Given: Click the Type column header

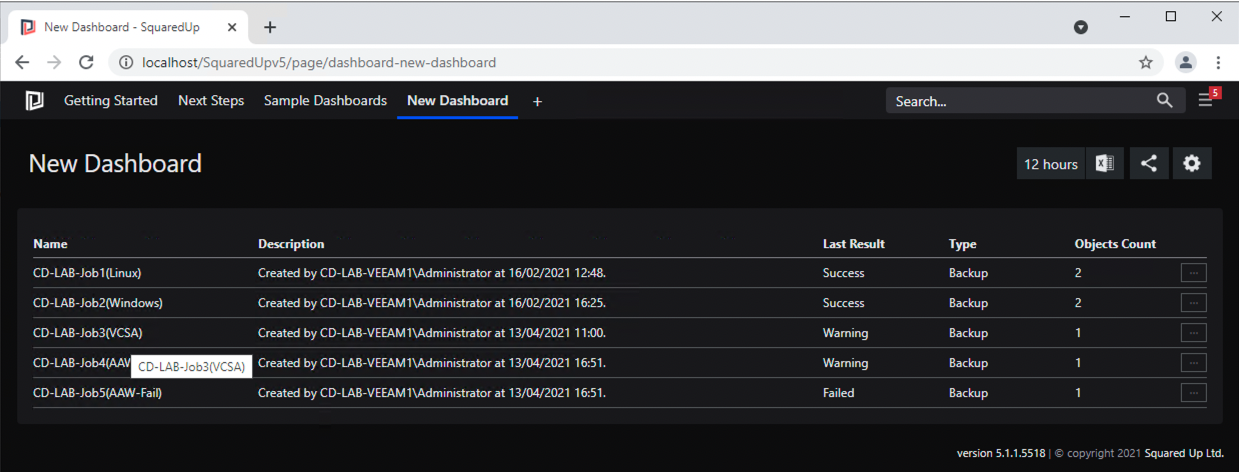Looking at the screenshot, I should [x=963, y=244].
